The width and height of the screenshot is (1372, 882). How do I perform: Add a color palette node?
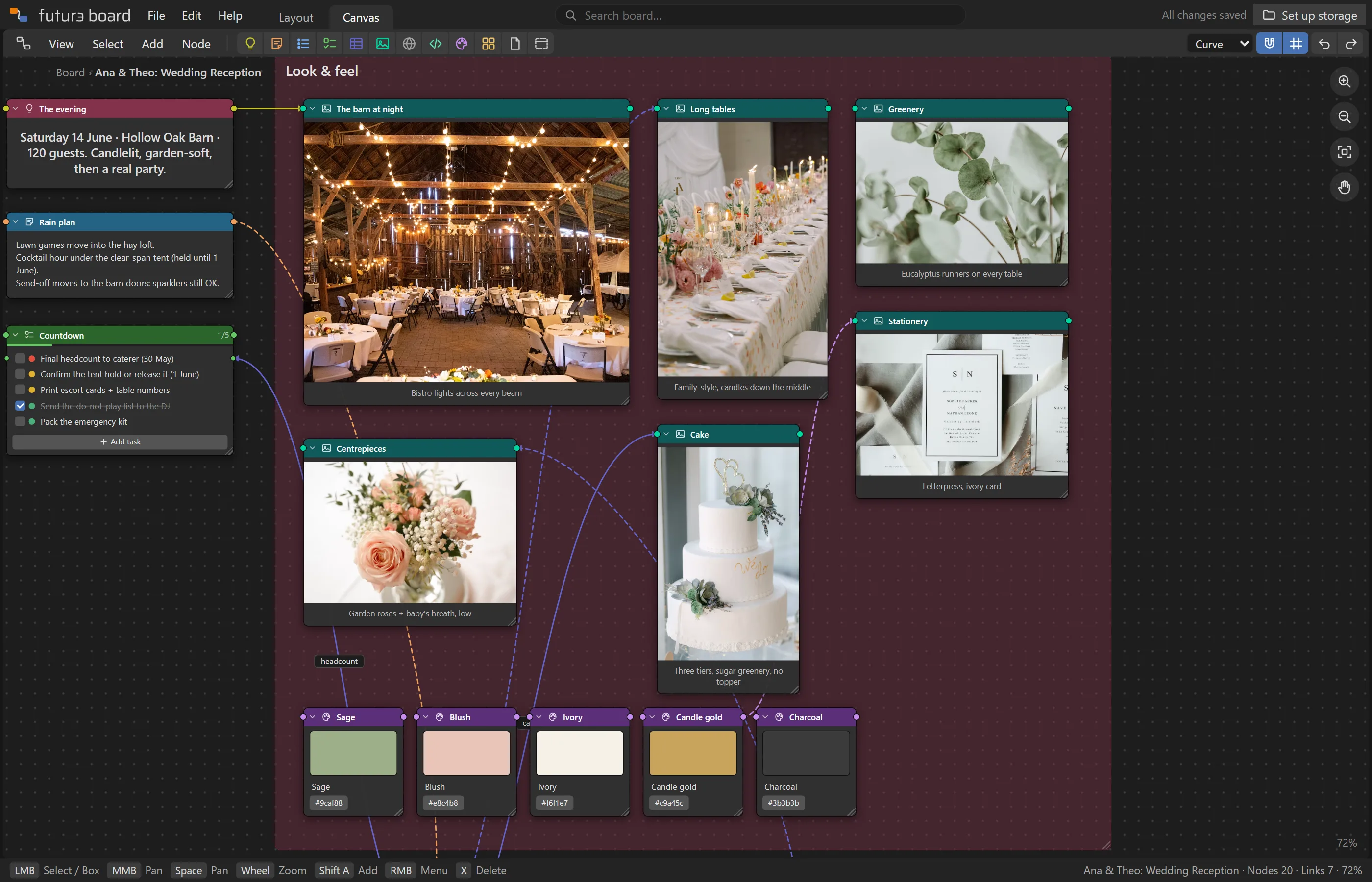pos(462,44)
